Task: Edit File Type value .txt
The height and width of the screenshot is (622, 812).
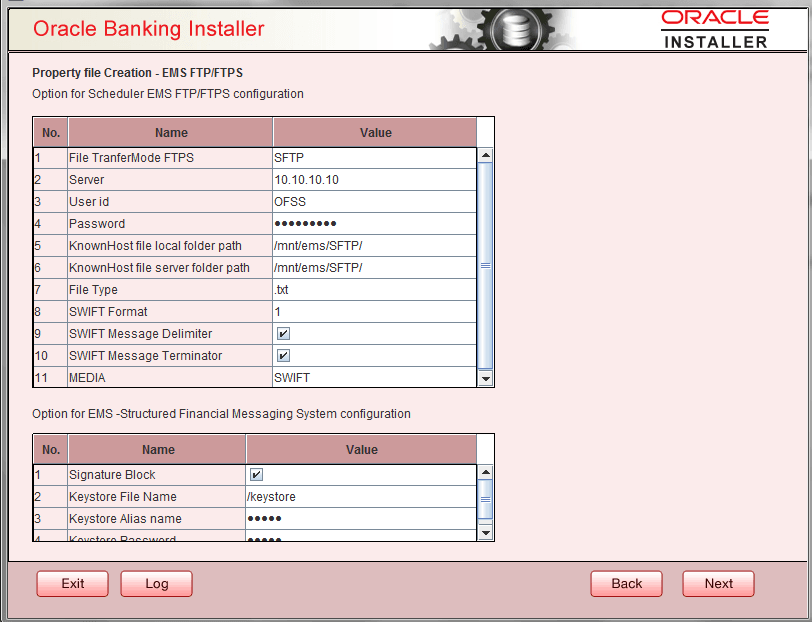Action: coord(374,290)
